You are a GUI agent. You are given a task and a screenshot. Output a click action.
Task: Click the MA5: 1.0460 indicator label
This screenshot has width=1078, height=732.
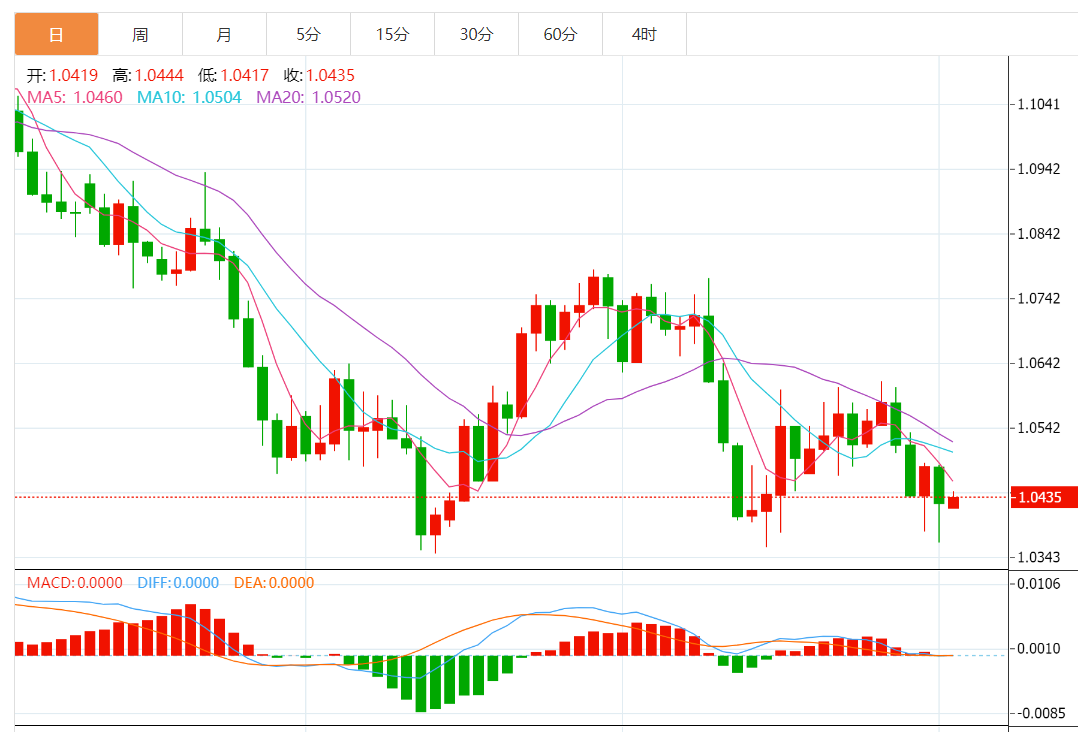pyautogui.click(x=74, y=97)
